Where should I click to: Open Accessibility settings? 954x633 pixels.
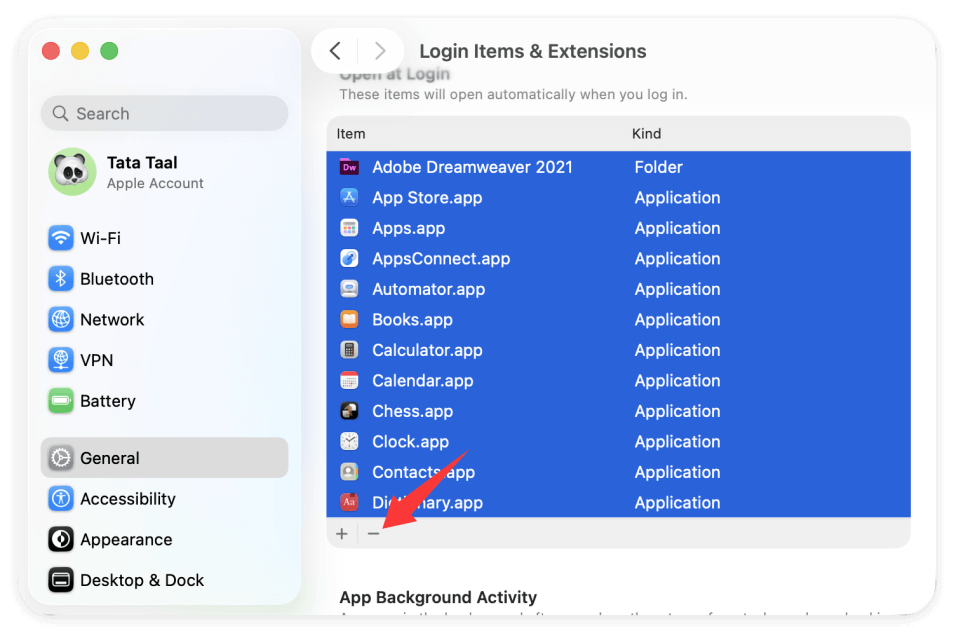coord(126,499)
